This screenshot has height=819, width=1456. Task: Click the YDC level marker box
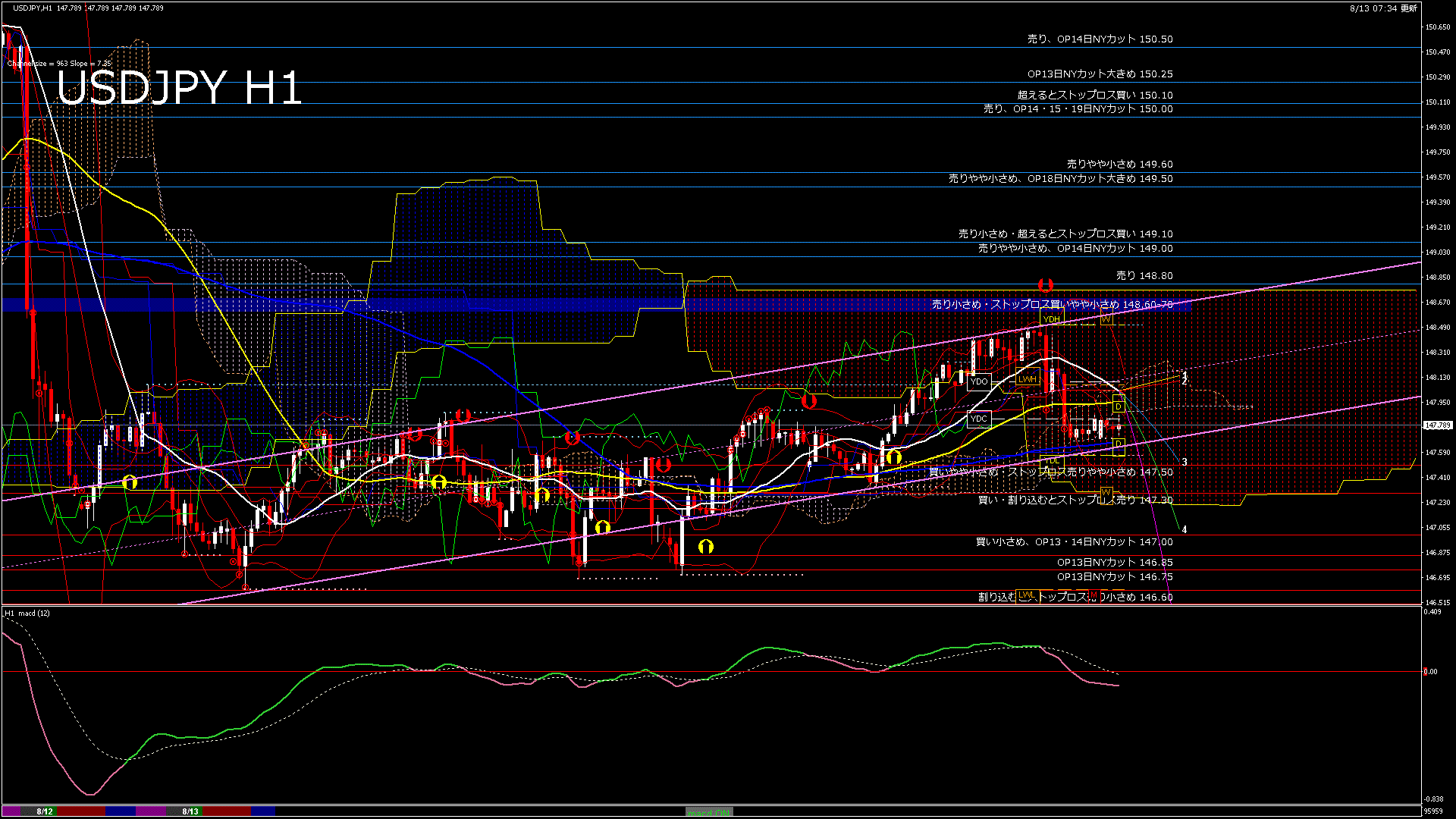point(979,419)
